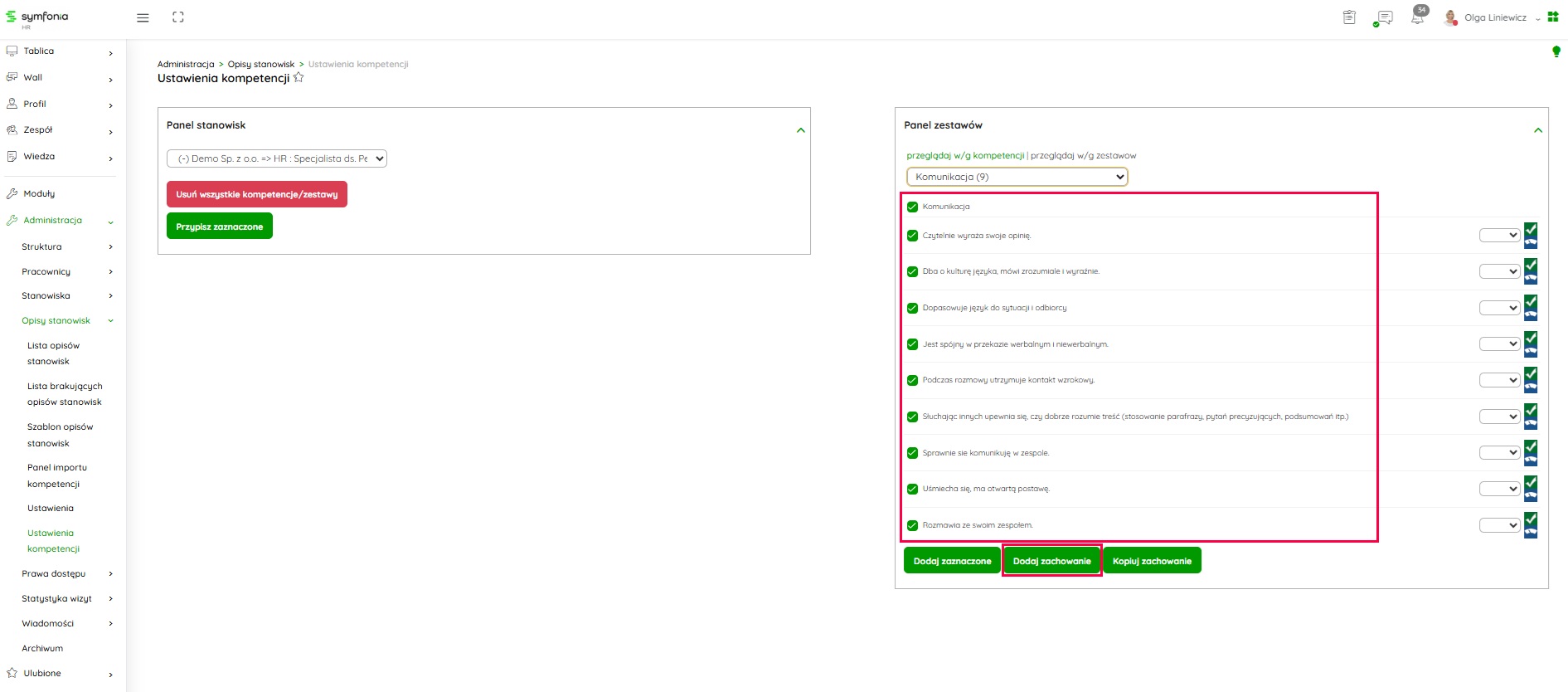Toggle fullscreen mode icon

point(177,17)
